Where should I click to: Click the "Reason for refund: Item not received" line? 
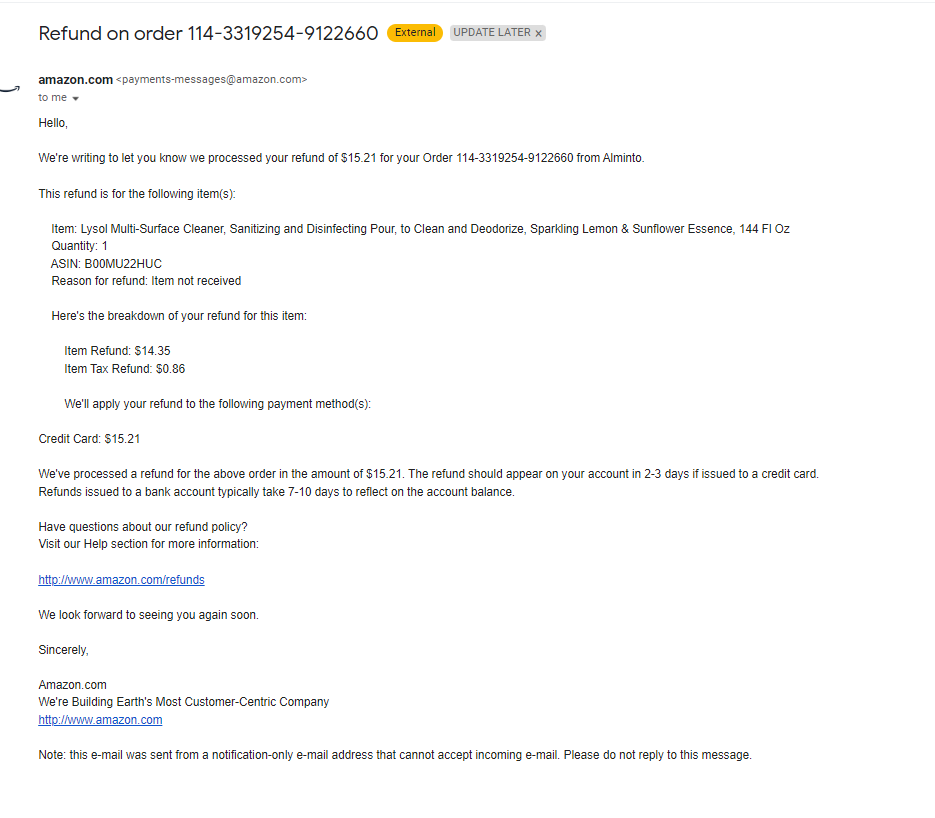click(146, 281)
